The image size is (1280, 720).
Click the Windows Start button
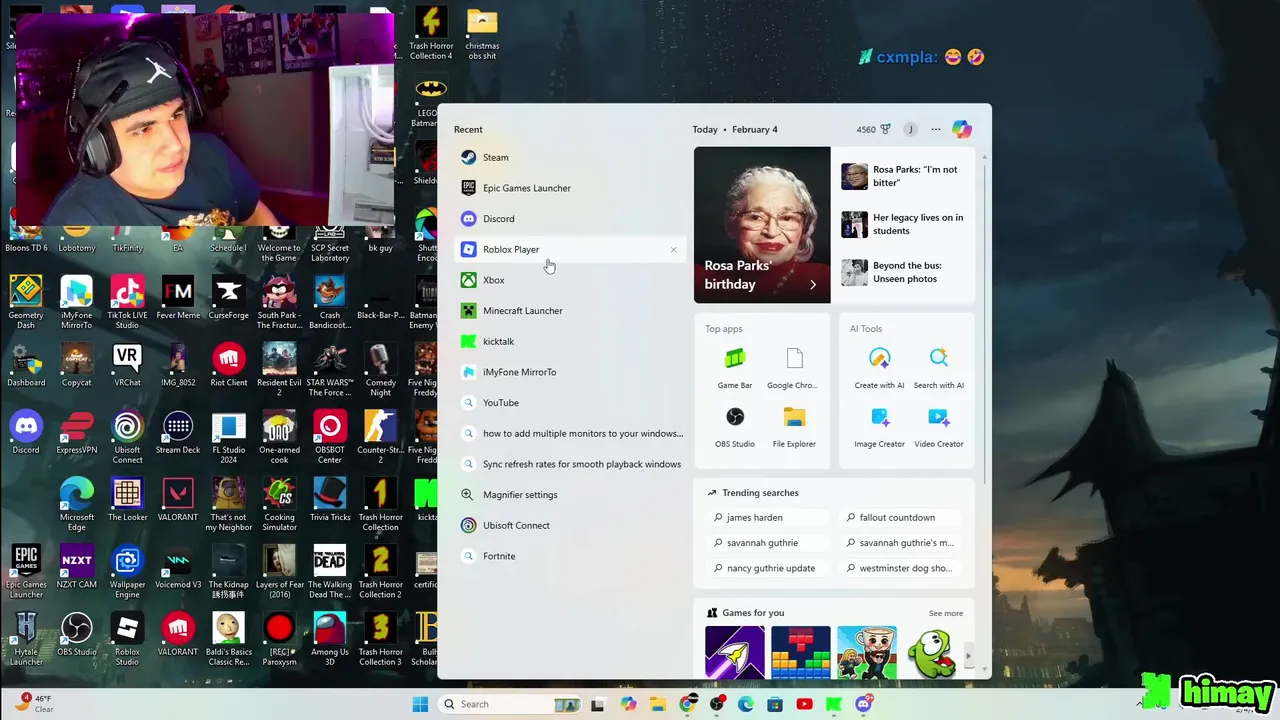point(420,704)
